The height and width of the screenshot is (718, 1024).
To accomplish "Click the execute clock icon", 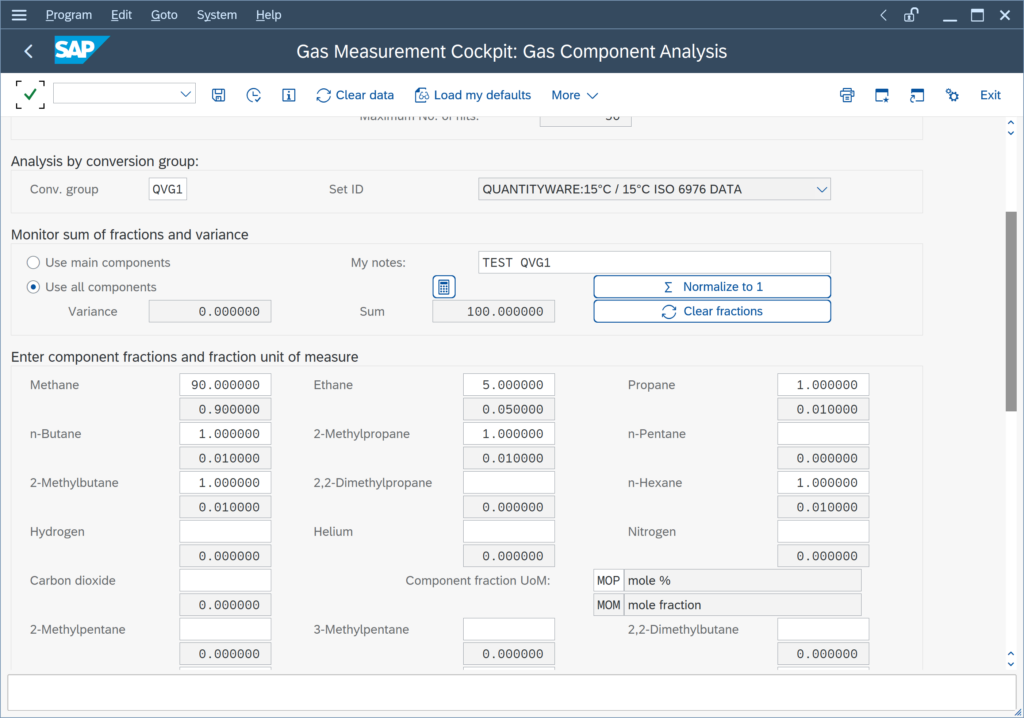I will (253, 95).
